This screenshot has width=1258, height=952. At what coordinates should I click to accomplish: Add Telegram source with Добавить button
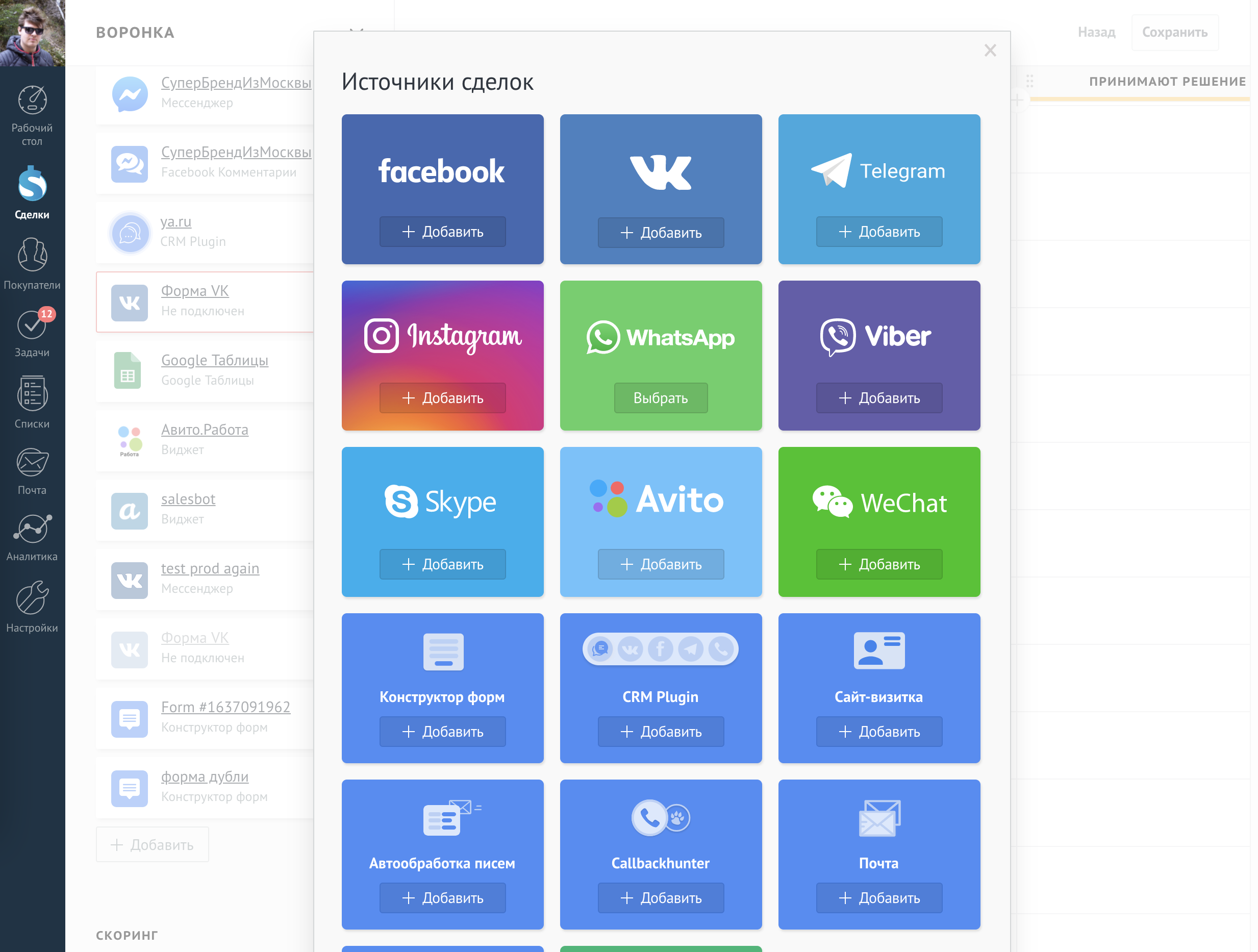pyautogui.click(x=879, y=232)
